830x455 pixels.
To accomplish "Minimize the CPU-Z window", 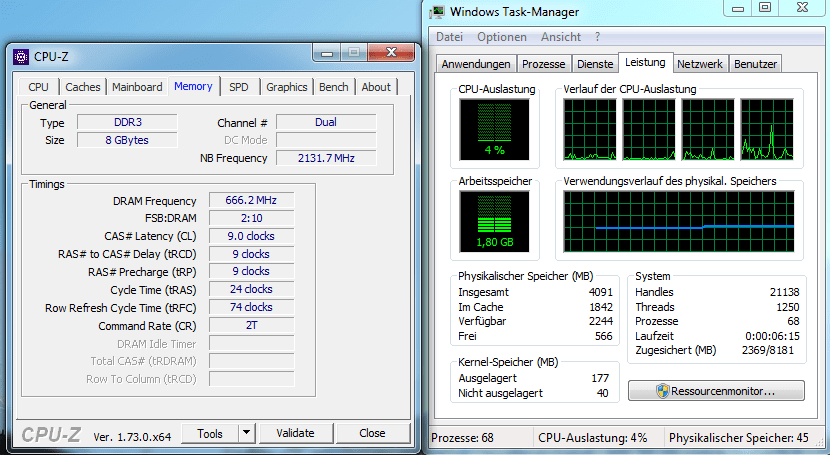I will point(327,53).
